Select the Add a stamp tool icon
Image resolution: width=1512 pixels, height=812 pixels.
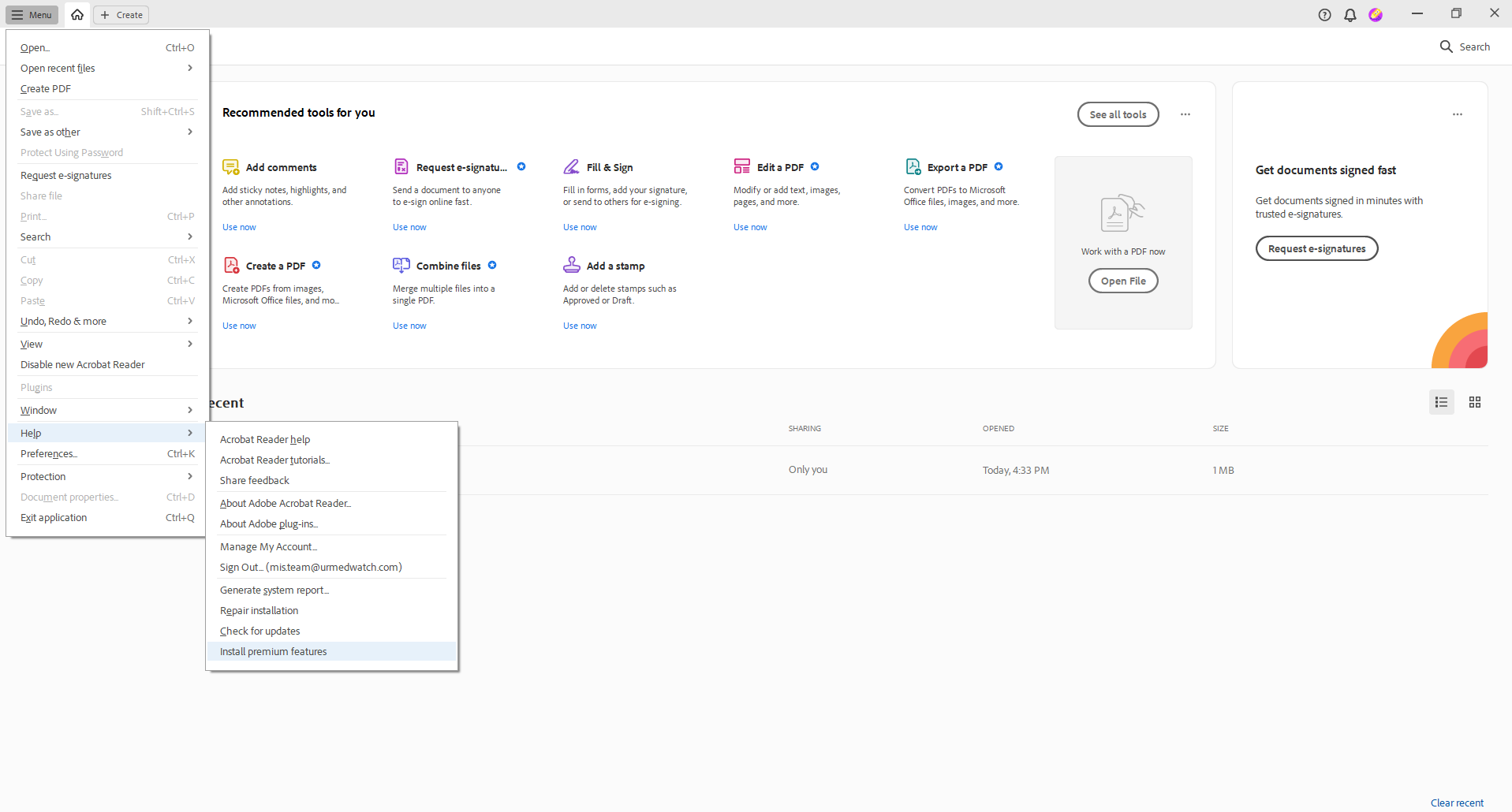click(572, 265)
